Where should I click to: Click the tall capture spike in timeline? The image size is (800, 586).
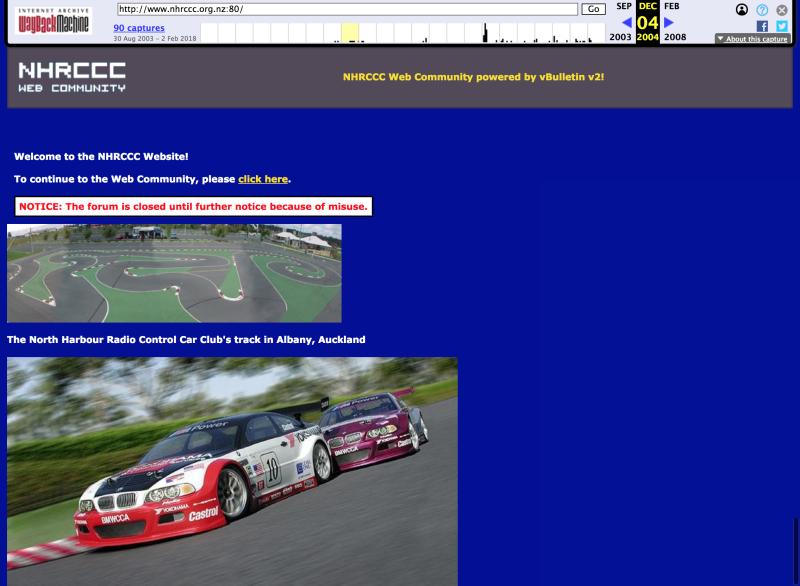485,33
